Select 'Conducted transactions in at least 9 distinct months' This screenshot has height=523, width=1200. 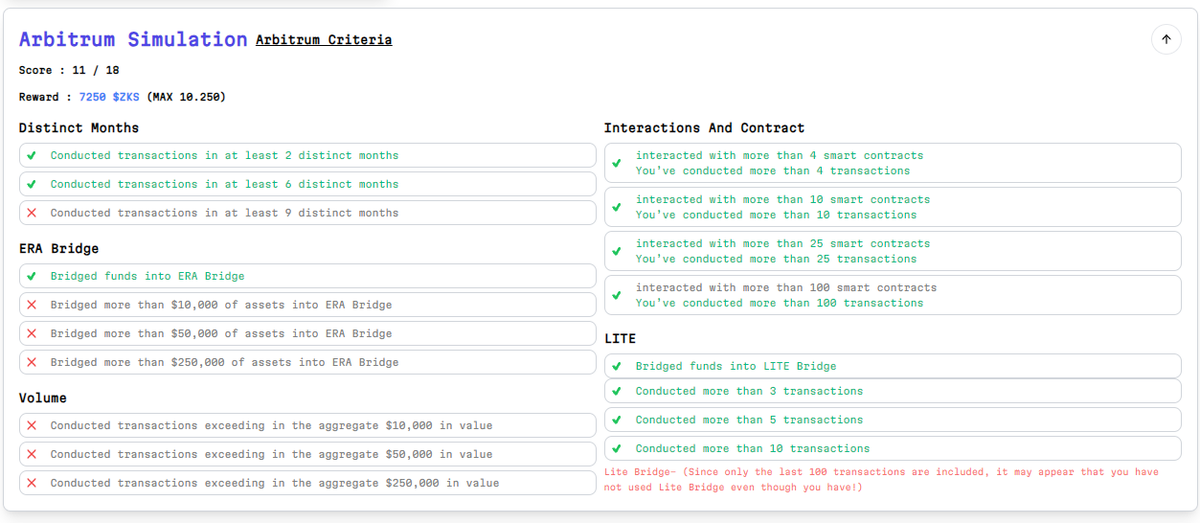click(224, 213)
